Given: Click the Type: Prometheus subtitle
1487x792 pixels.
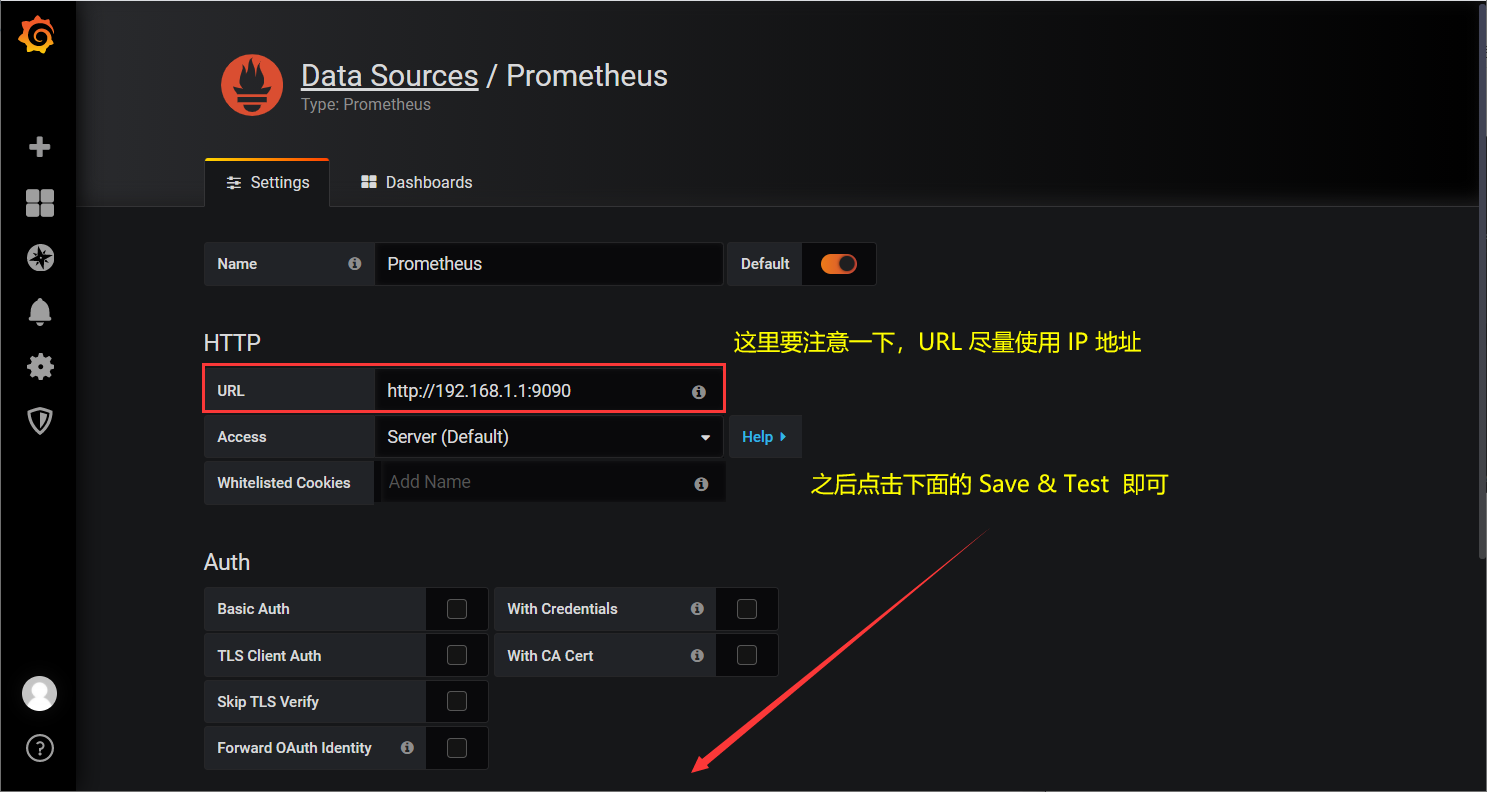Looking at the screenshot, I should click(x=366, y=105).
